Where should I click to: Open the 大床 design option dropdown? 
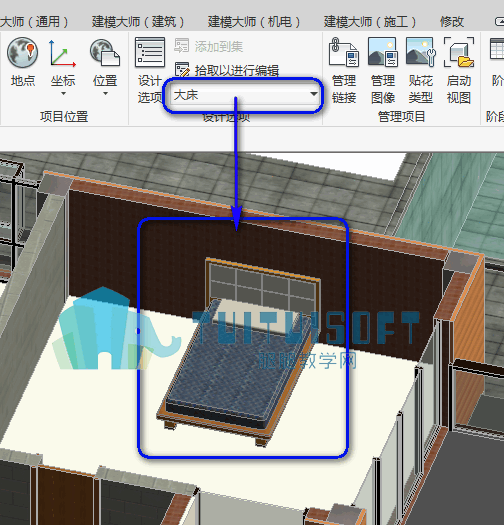245,95
